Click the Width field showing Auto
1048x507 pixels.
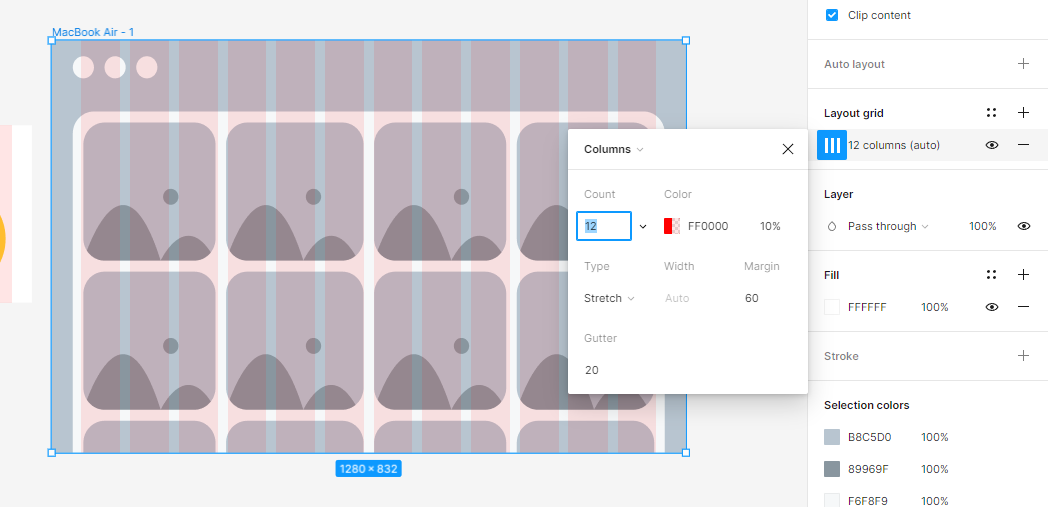677,299
